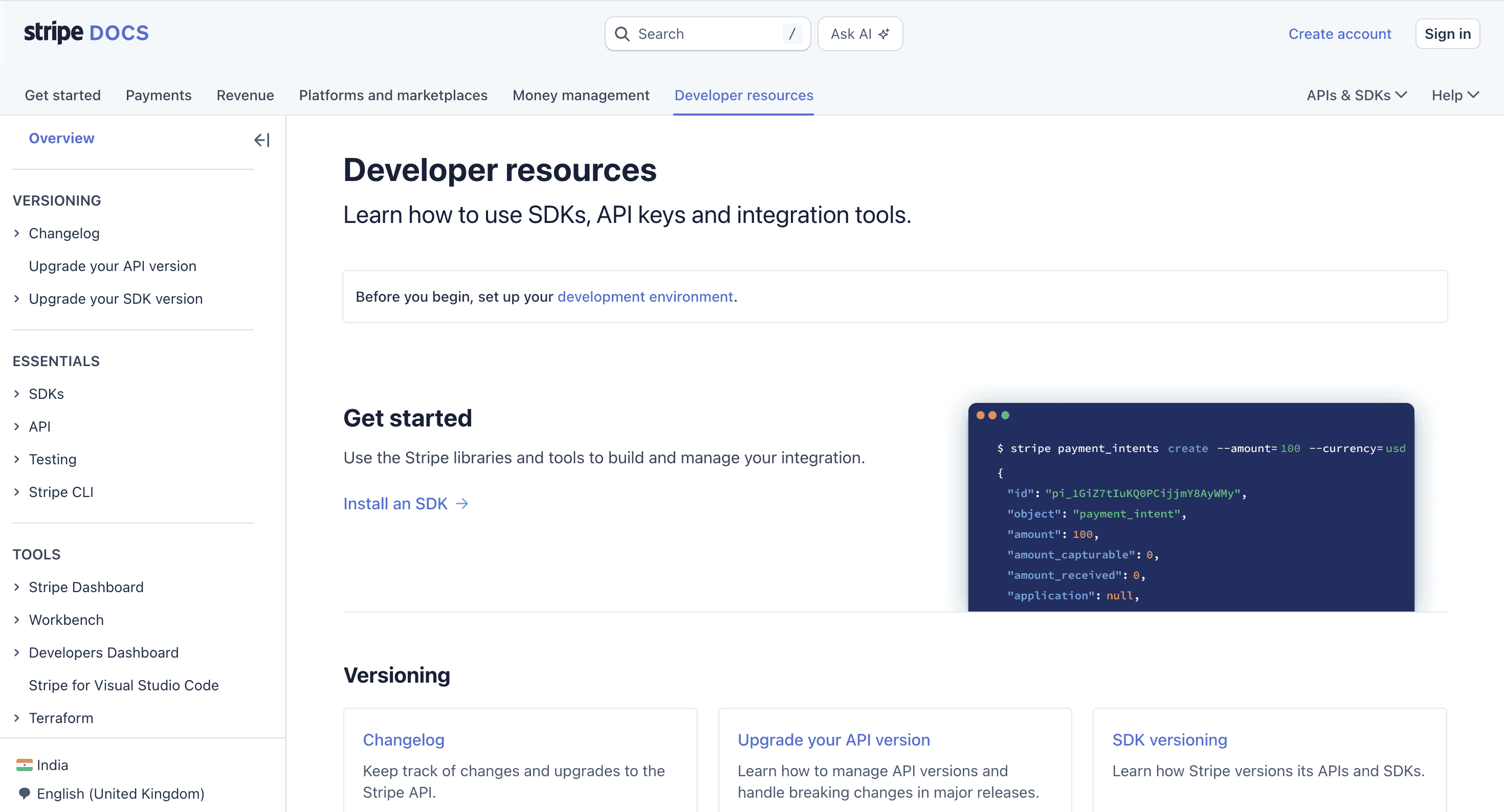Change the country from India
This screenshot has width=1504, height=812.
[x=42, y=765]
